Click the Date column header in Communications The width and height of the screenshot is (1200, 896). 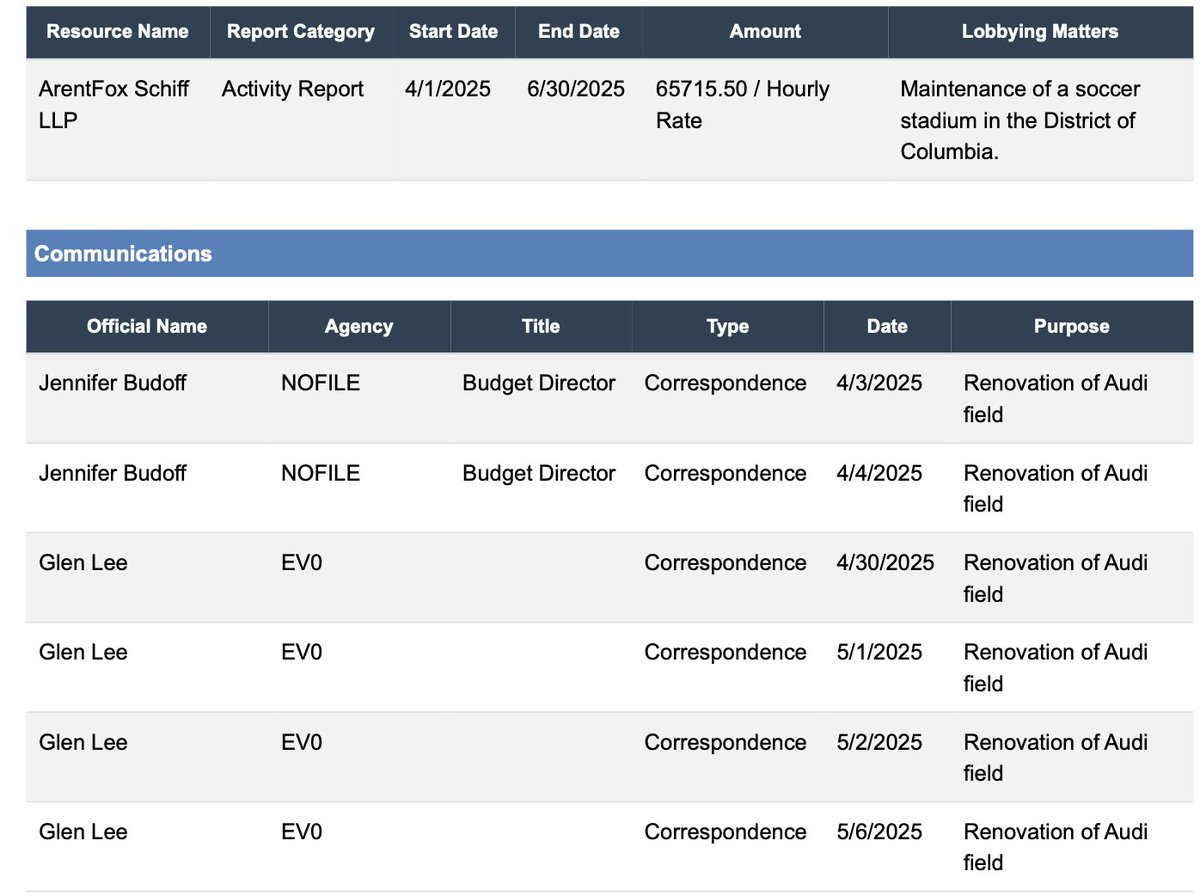coord(887,326)
